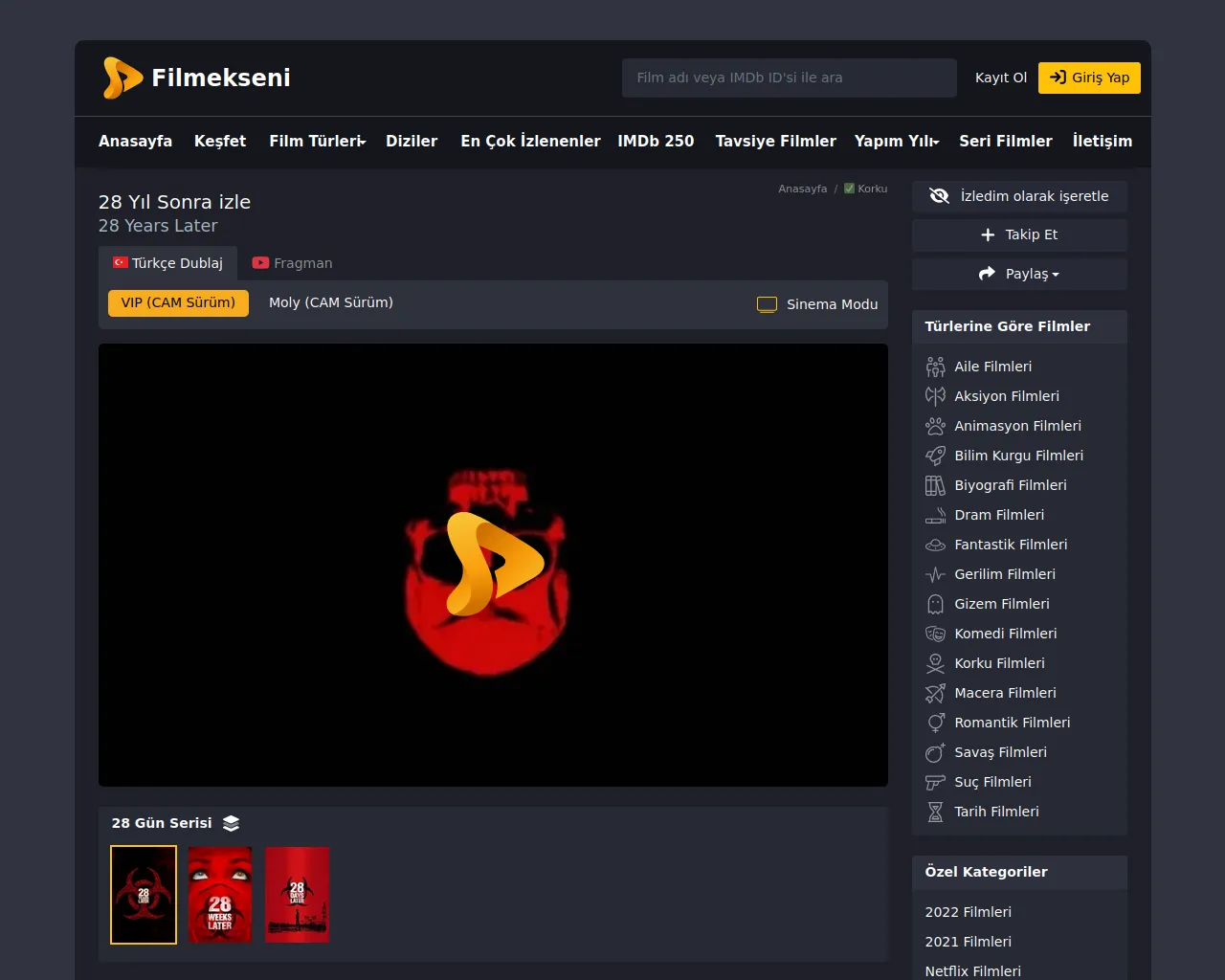1225x980 pixels.
Task: Click the layers icon beside 28 Gün Serisi
Action: [231, 823]
